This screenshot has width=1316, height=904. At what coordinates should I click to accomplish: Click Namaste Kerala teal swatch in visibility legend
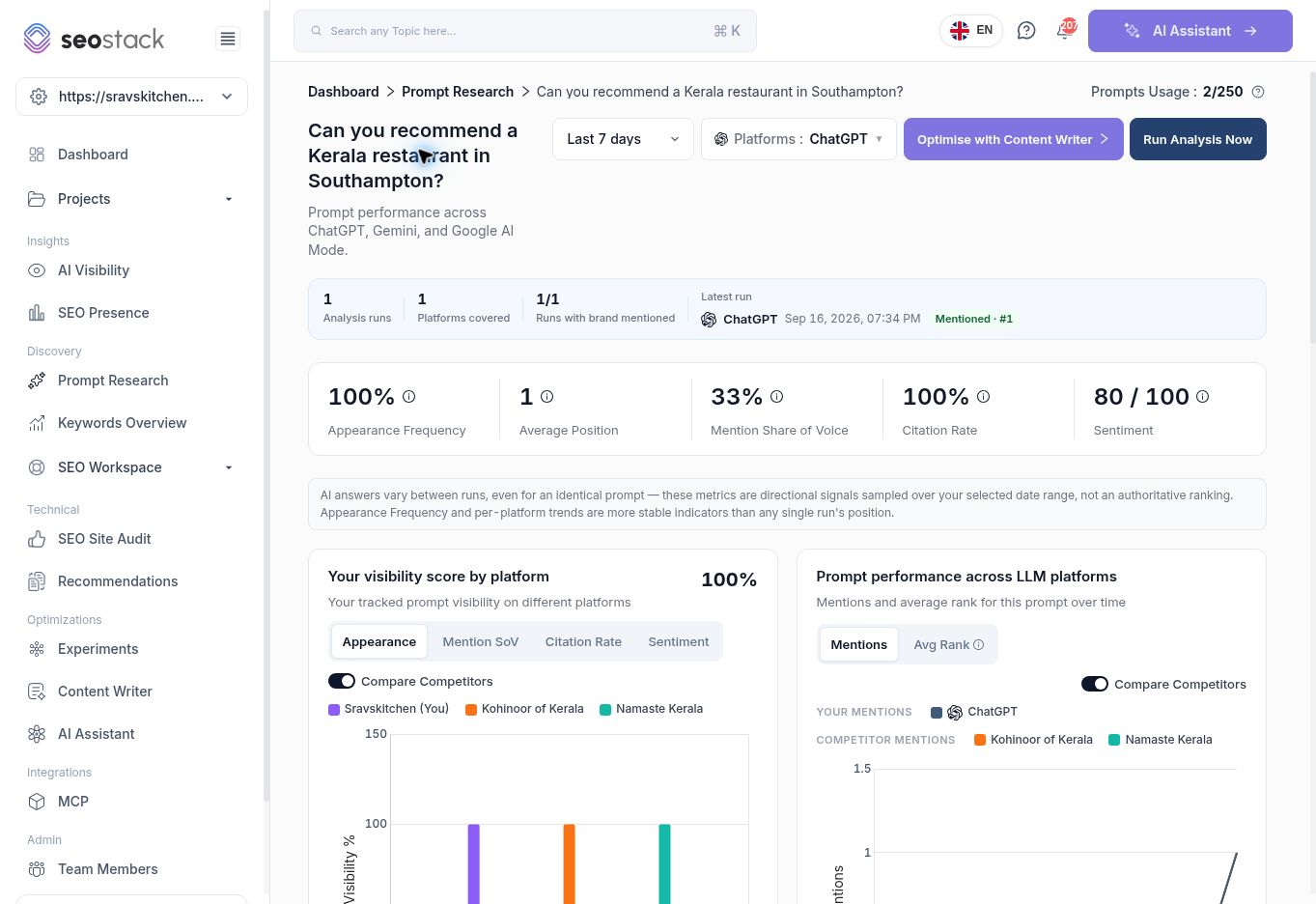pyautogui.click(x=605, y=710)
